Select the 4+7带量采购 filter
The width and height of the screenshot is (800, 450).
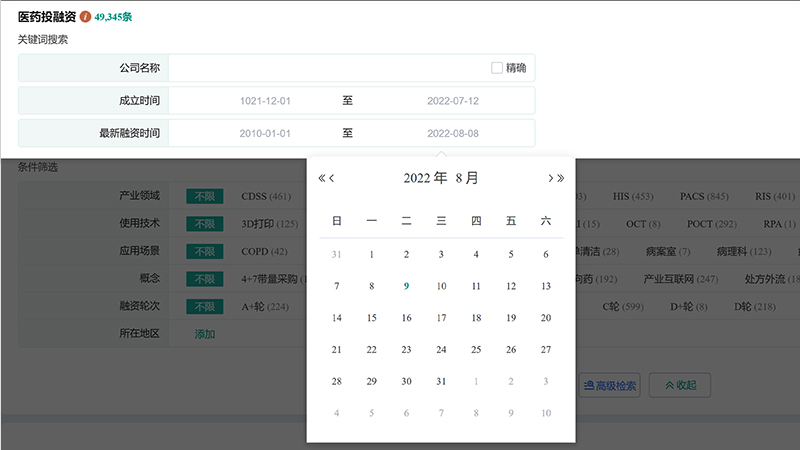tap(273, 279)
